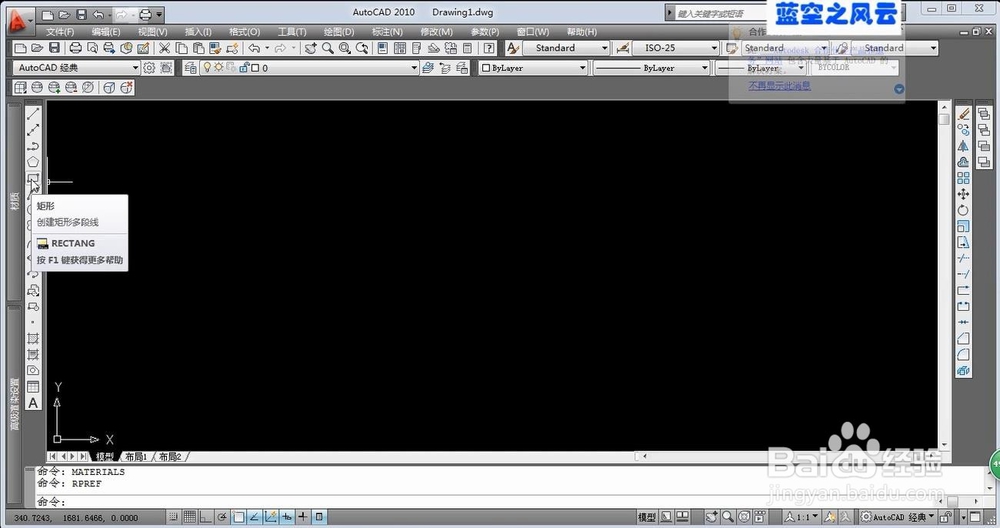Click the Move tool in modify toolbar
This screenshot has height=528, width=1000.
pyautogui.click(x=963, y=194)
